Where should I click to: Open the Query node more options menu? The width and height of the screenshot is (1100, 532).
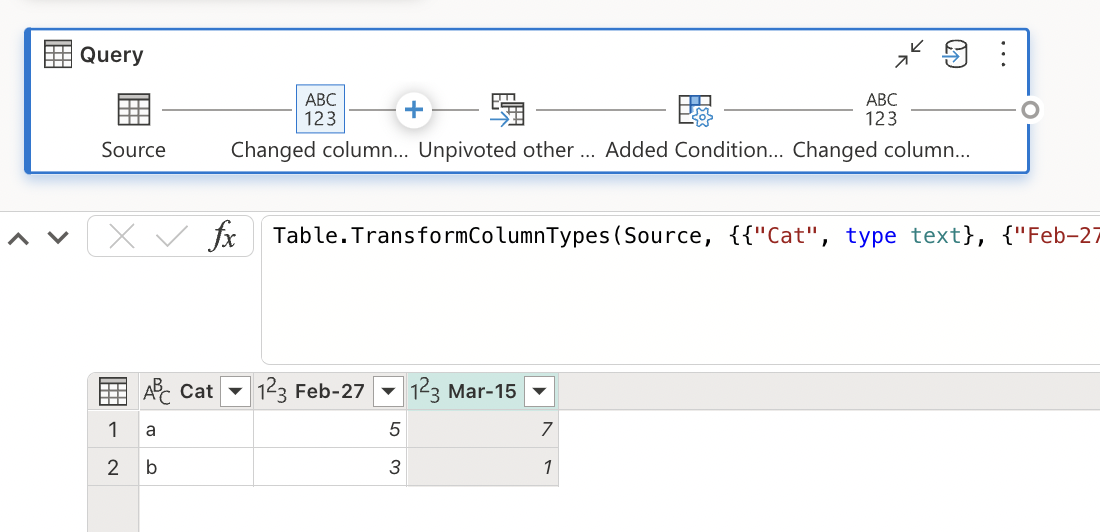[x=1003, y=54]
